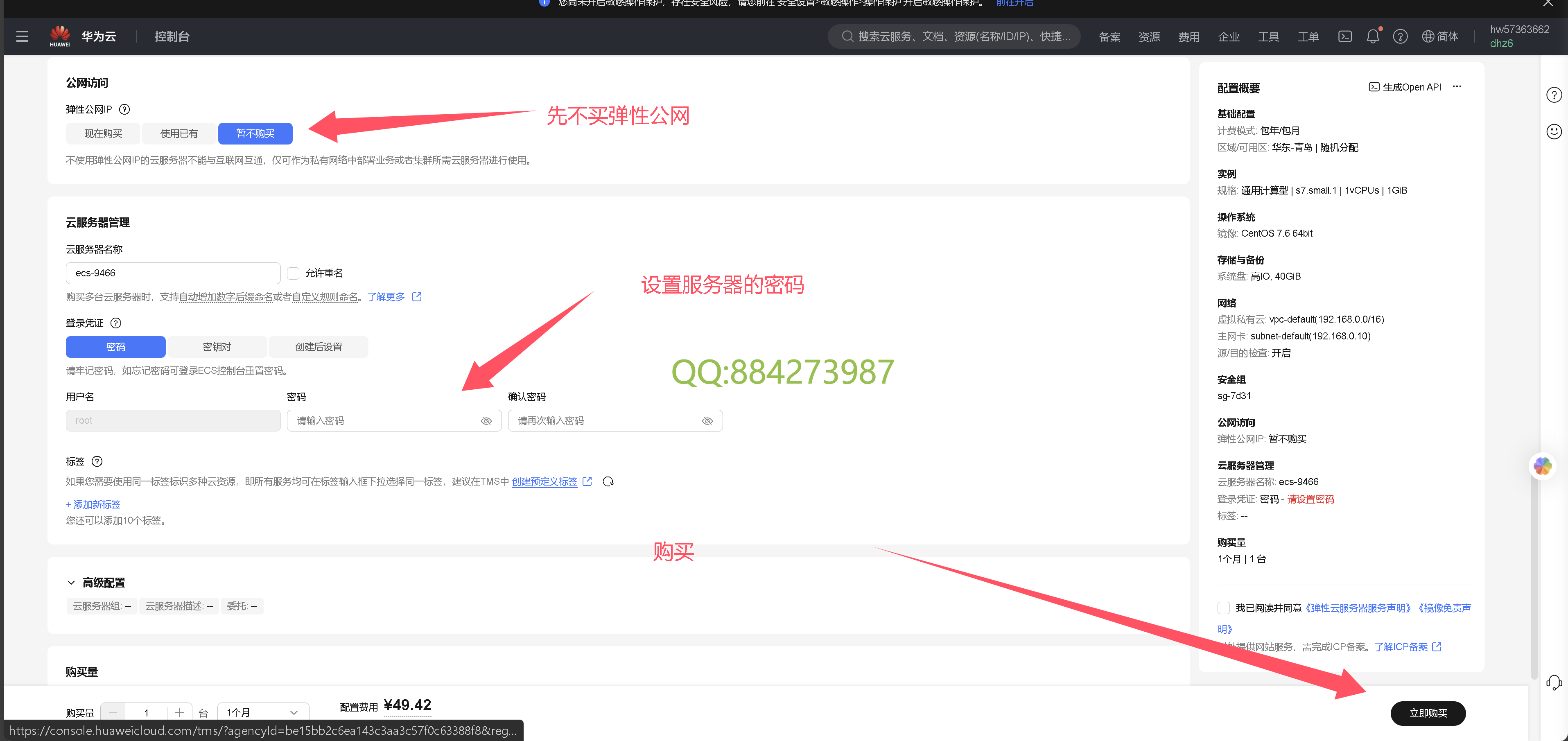Click 生成Open API button
Viewport: 1568px width, 741px height.
1405,86
